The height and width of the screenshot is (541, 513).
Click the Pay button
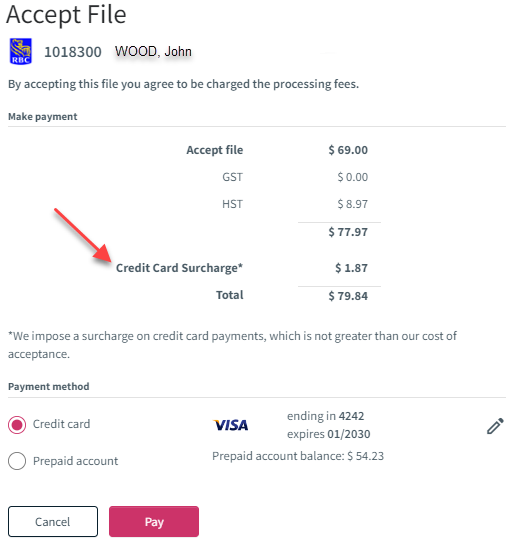[154, 521]
